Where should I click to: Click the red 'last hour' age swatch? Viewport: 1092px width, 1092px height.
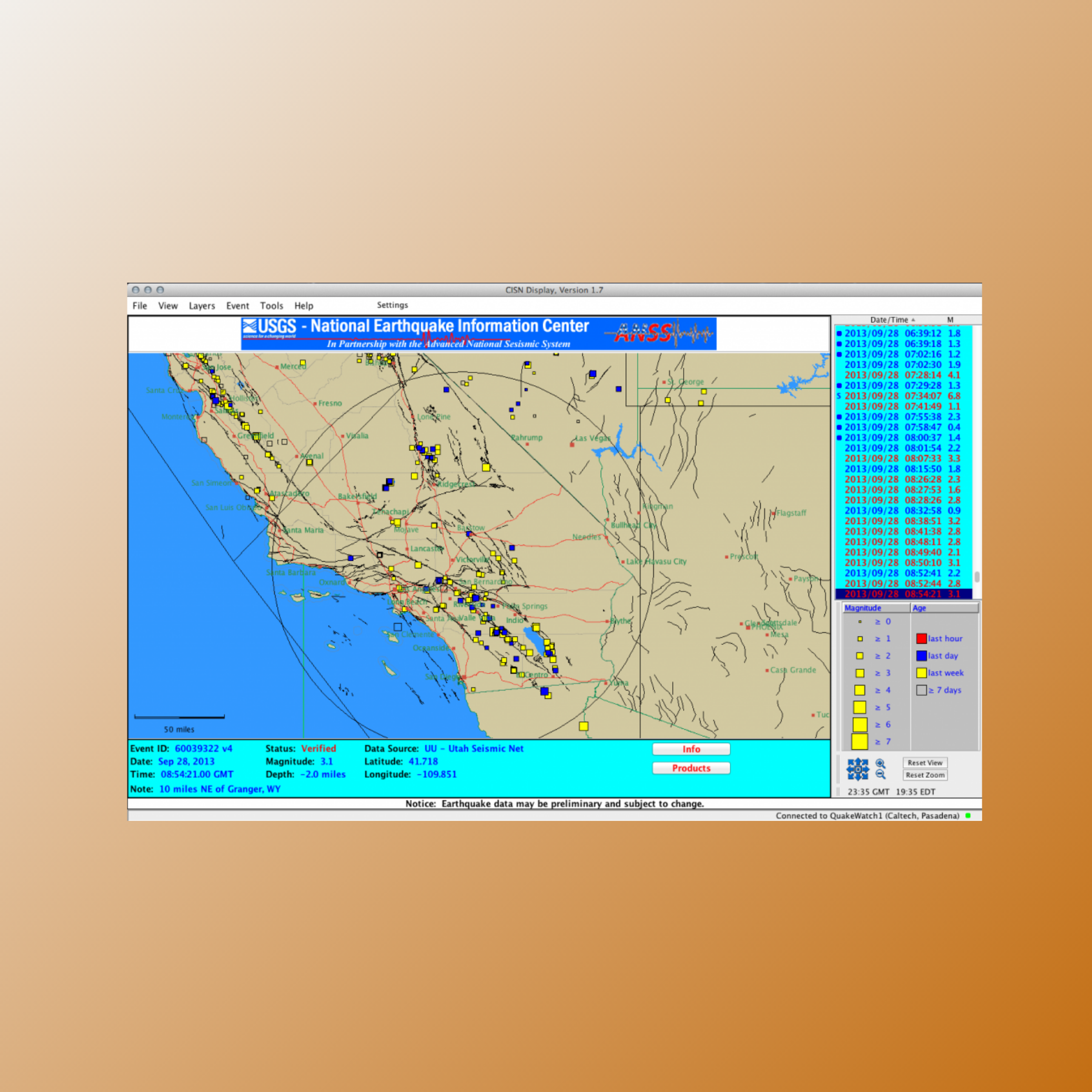click(x=922, y=638)
